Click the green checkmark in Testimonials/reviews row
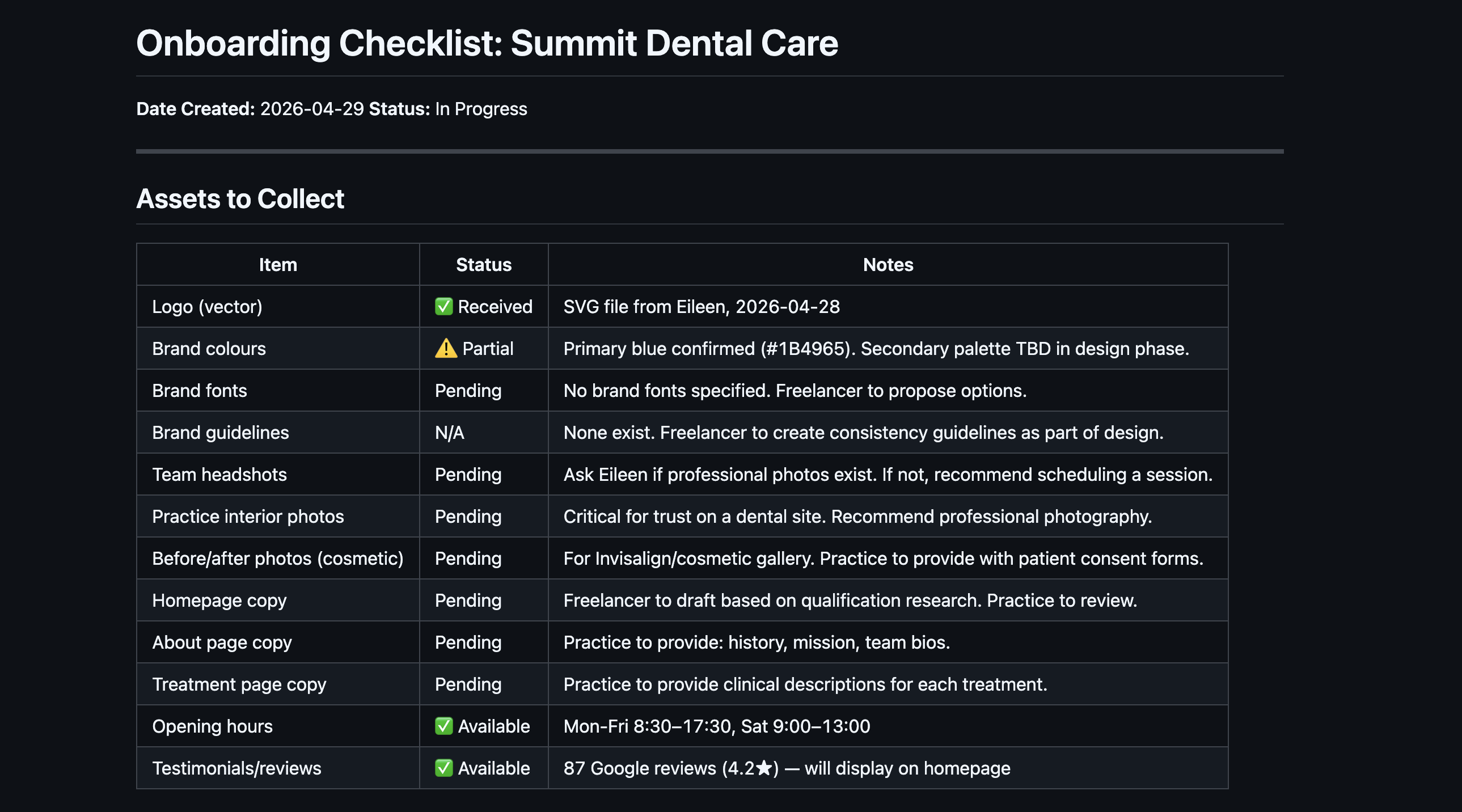Image resolution: width=1462 pixels, height=812 pixels. [x=443, y=768]
